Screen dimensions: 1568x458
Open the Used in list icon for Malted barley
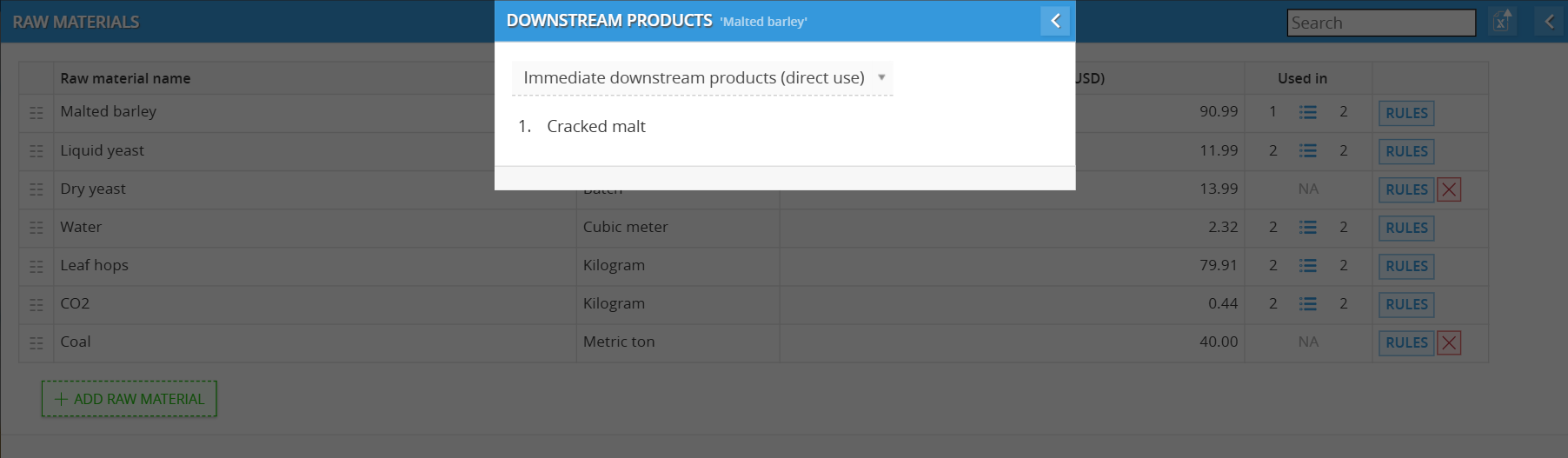click(1307, 112)
